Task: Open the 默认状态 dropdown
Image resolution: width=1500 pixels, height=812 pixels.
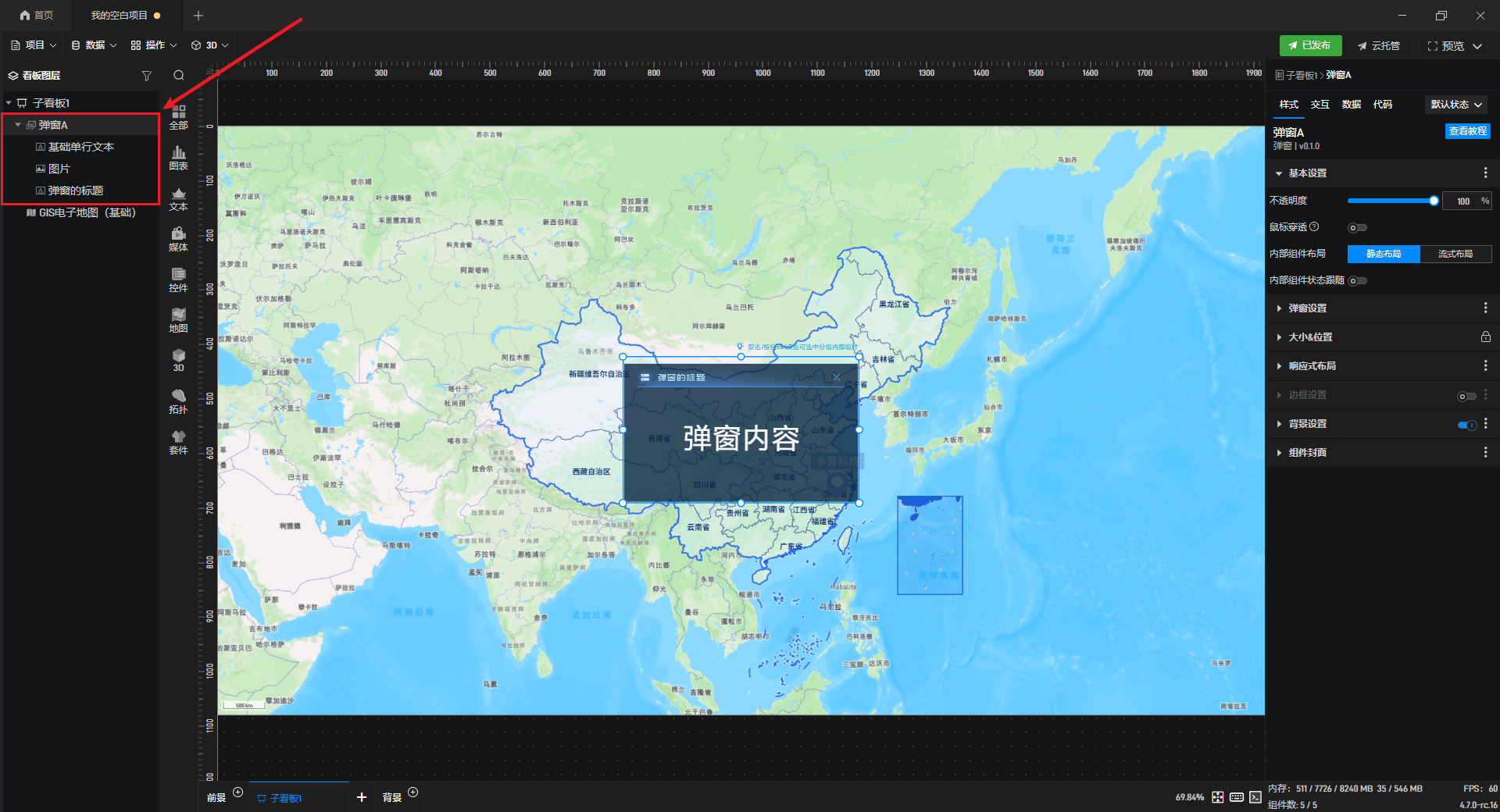Action: (1455, 105)
